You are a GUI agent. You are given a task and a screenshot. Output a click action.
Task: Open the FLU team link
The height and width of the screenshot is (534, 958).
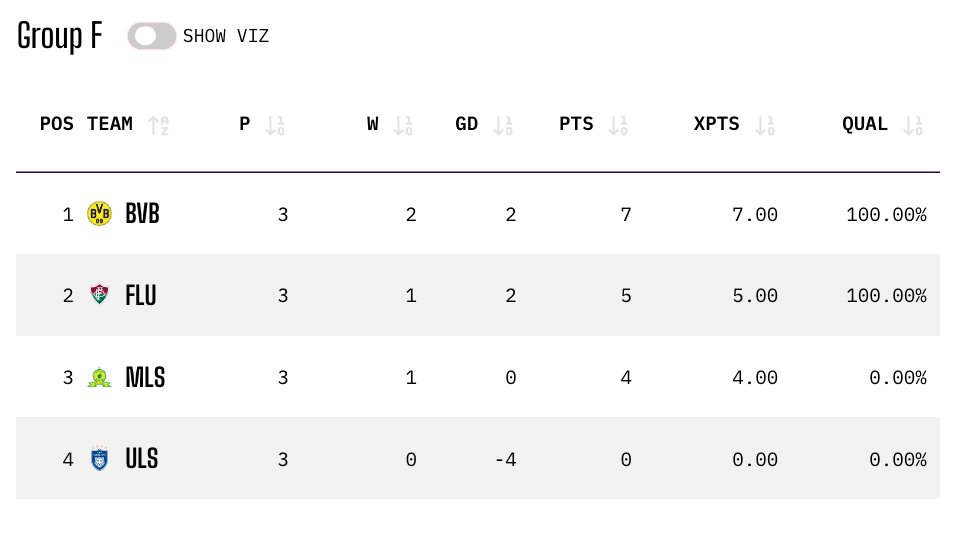pyautogui.click(x=141, y=296)
